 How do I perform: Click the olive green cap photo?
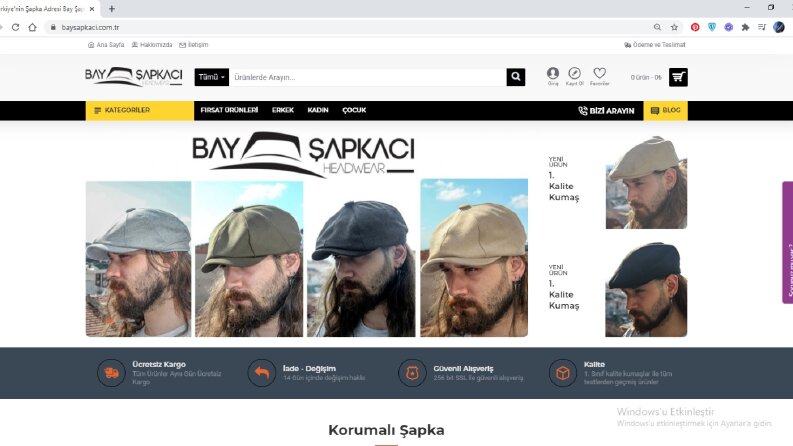tap(249, 259)
